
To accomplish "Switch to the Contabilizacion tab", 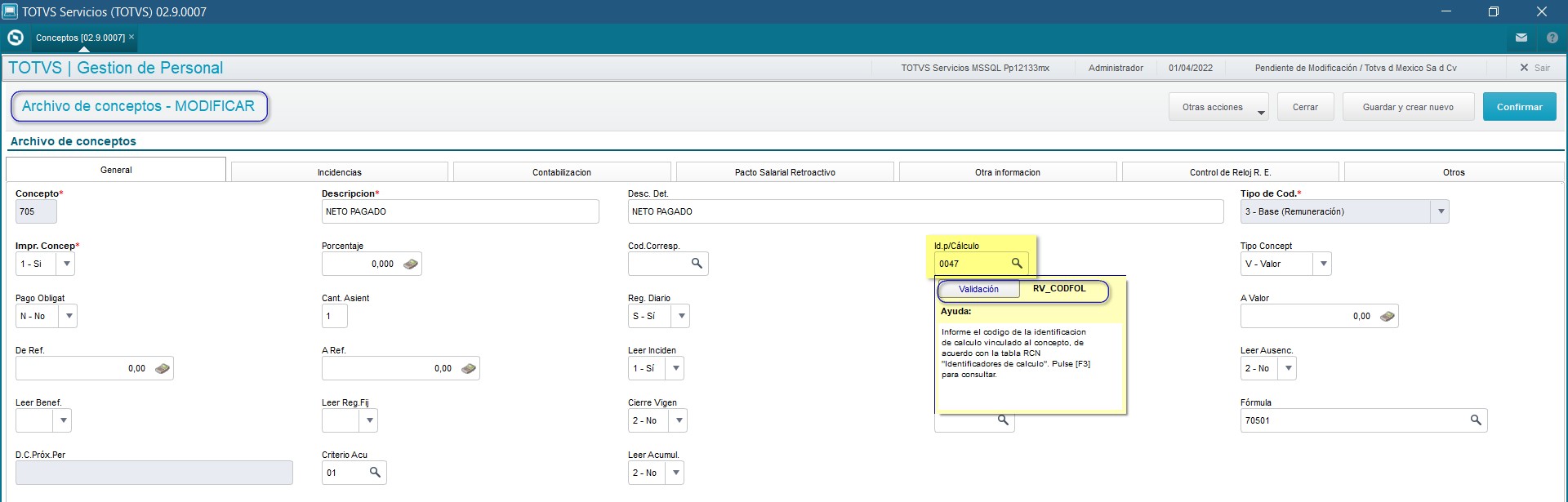I will [x=562, y=172].
